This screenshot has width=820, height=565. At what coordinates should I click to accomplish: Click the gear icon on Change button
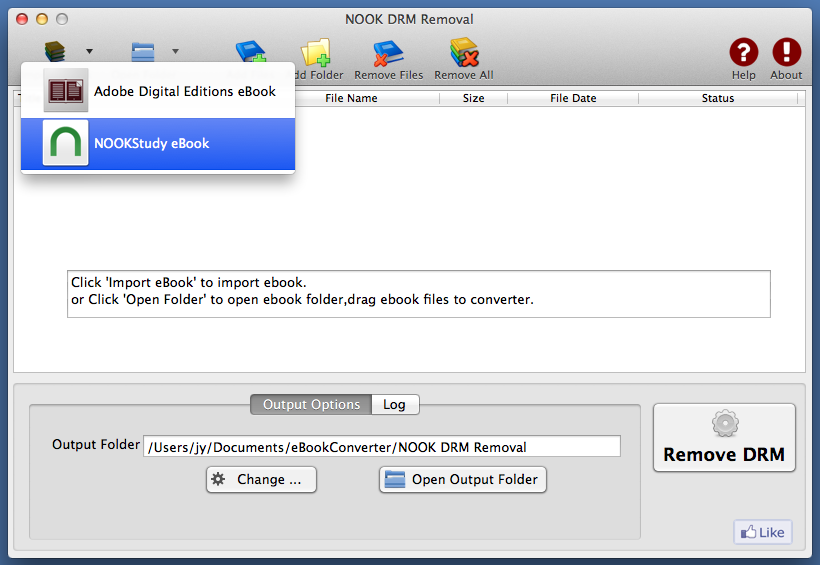[x=219, y=479]
